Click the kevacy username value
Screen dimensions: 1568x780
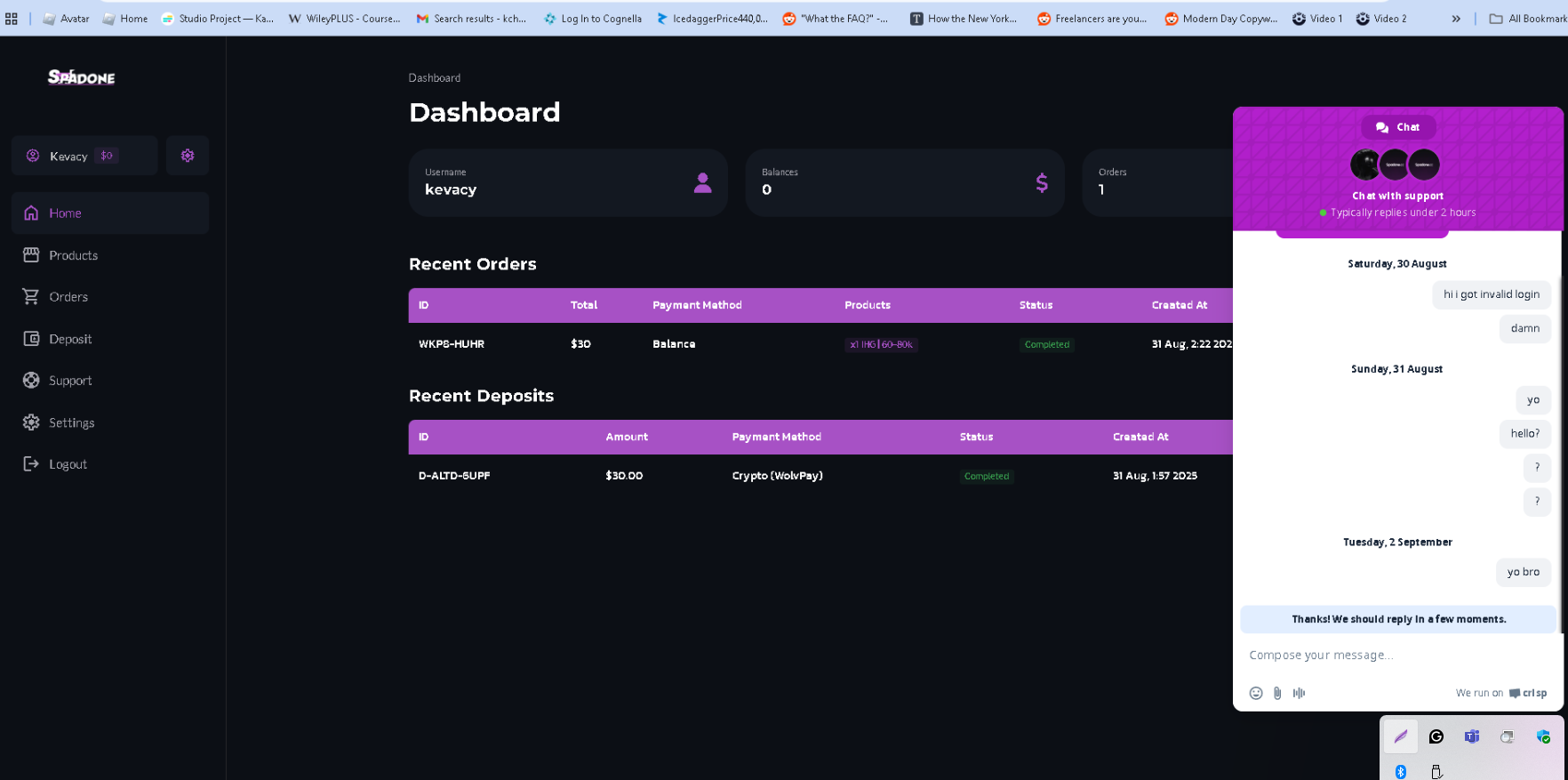pyautogui.click(x=451, y=189)
